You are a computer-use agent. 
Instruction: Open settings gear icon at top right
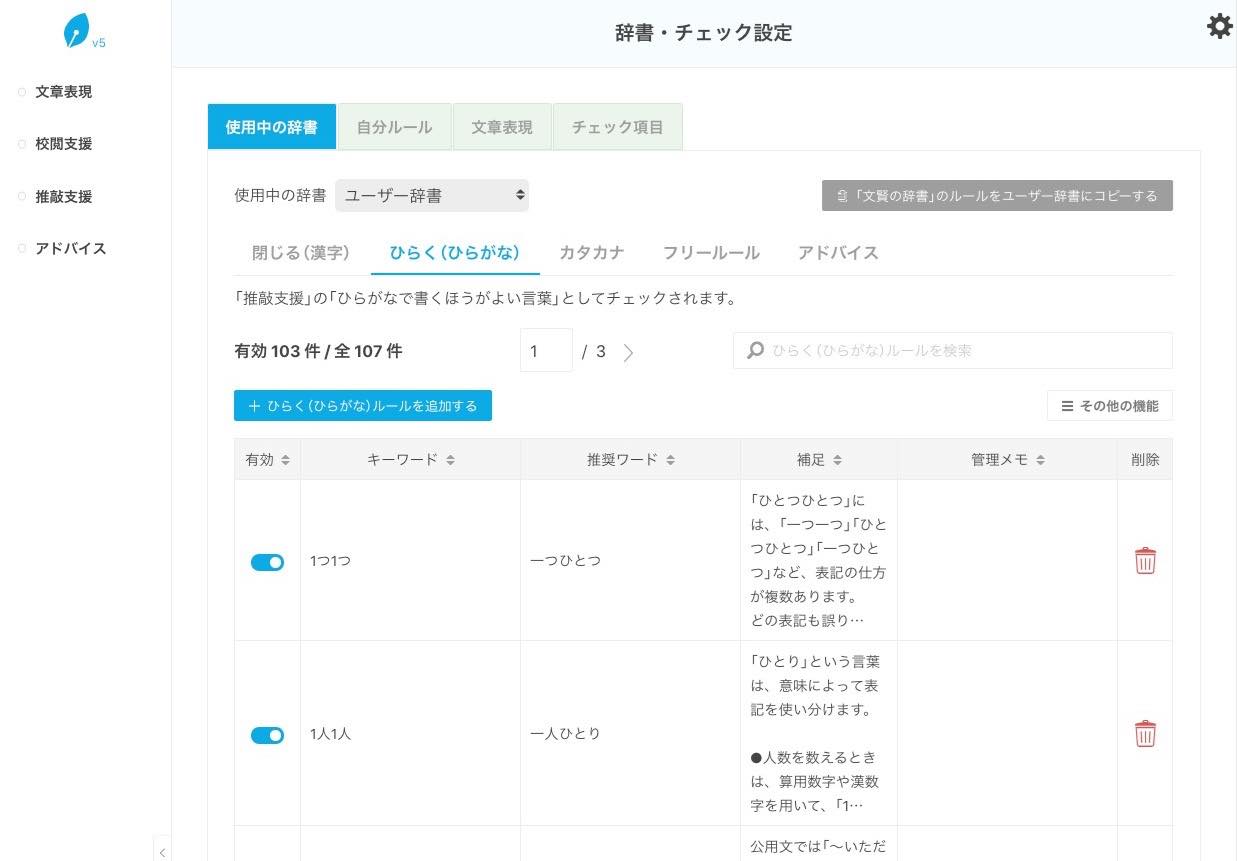(x=1219, y=26)
